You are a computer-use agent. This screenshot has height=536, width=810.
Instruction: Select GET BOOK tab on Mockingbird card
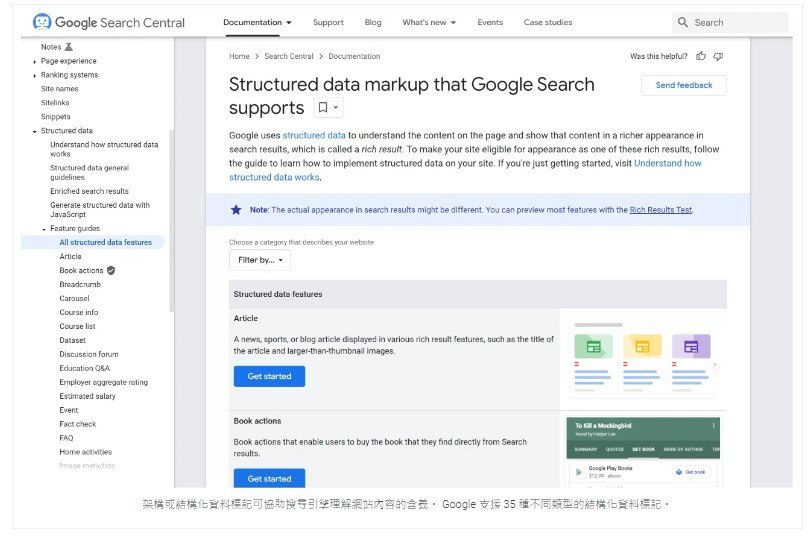[x=643, y=449]
